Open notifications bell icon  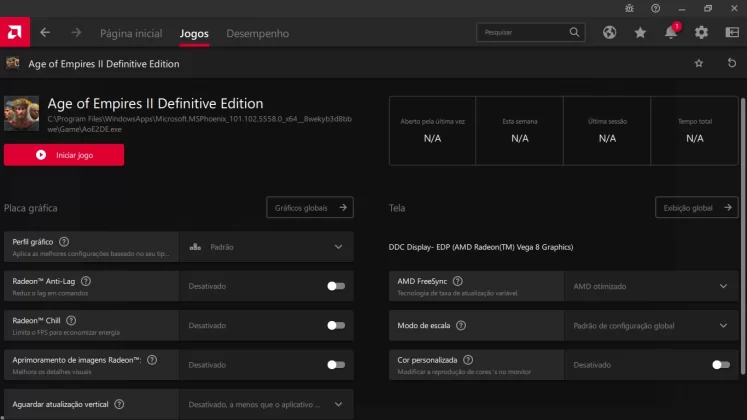click(x=671, y=32)
